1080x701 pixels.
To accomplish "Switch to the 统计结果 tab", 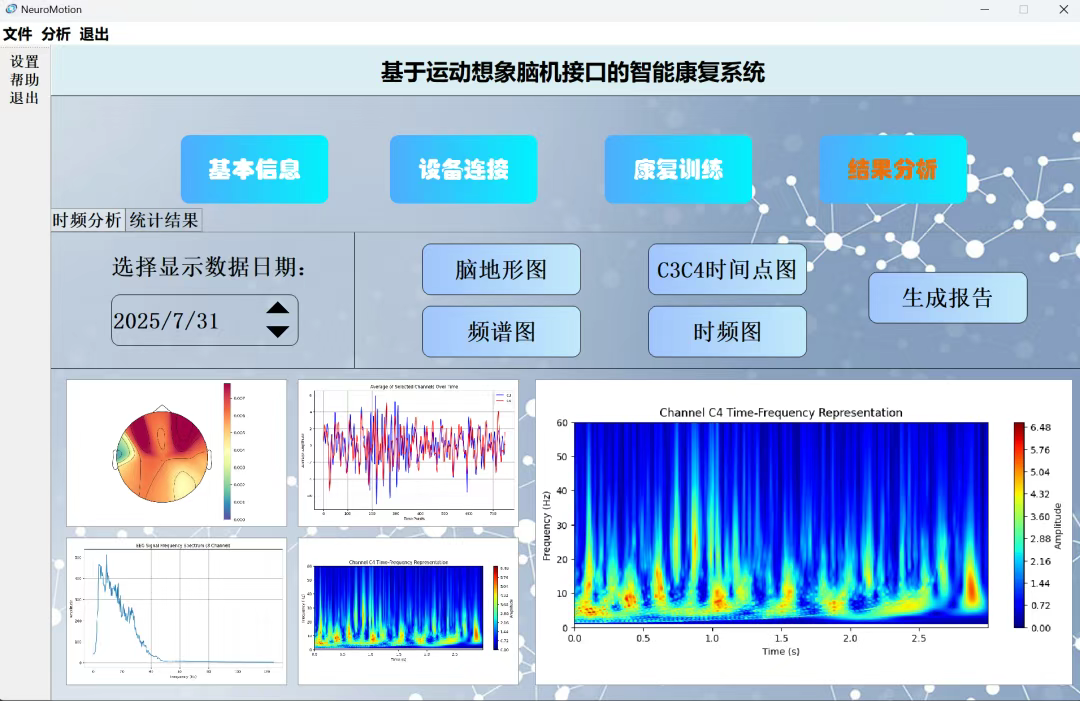I will pyautogui.click(x=162, y=220).
